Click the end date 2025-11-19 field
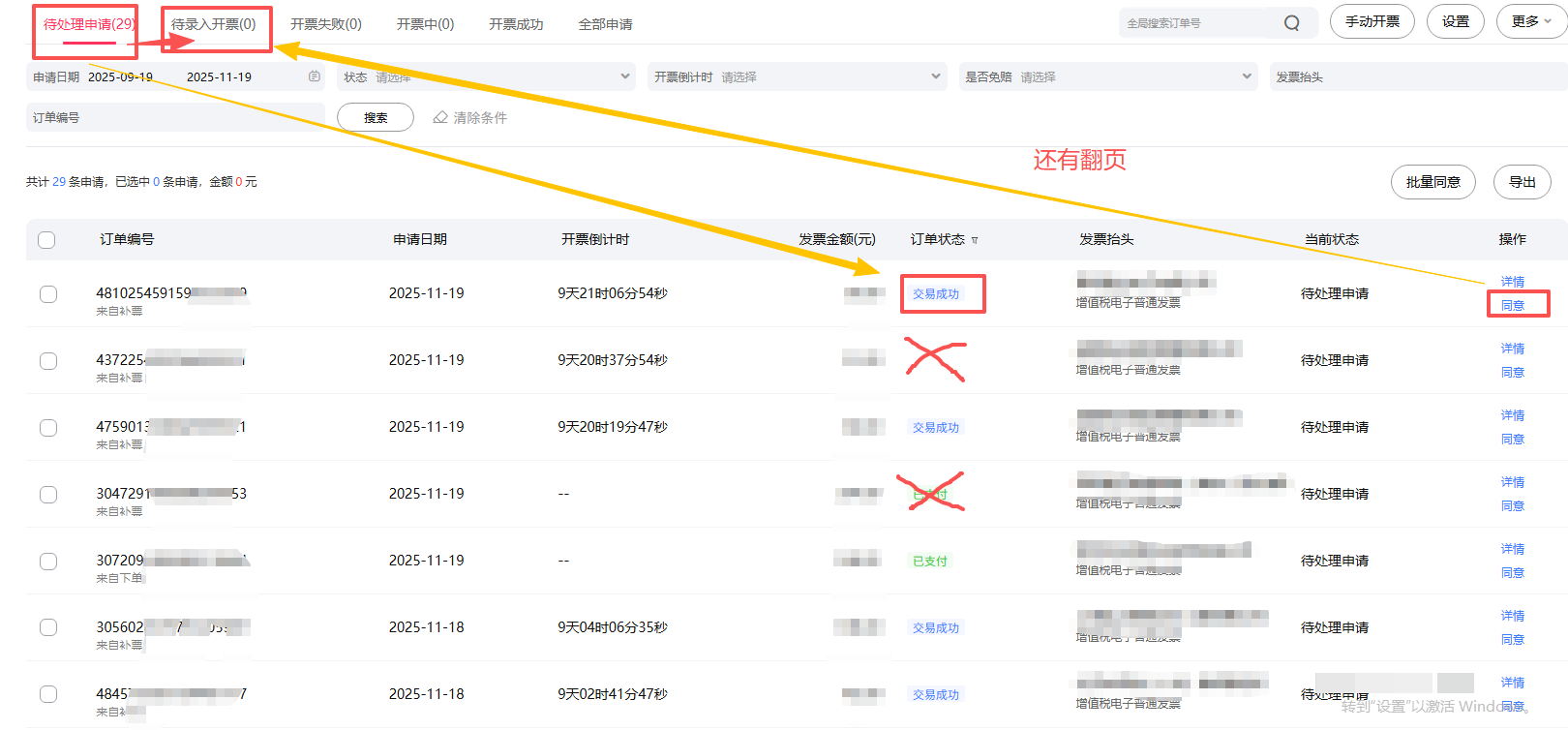 click(x=219, y=76)
